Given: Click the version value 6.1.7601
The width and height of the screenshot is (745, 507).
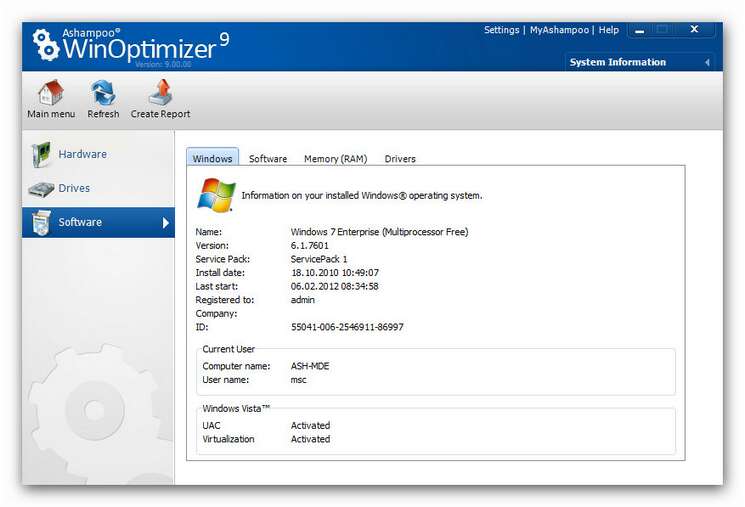Looking at the screenshot, I should tap(310, 246).
